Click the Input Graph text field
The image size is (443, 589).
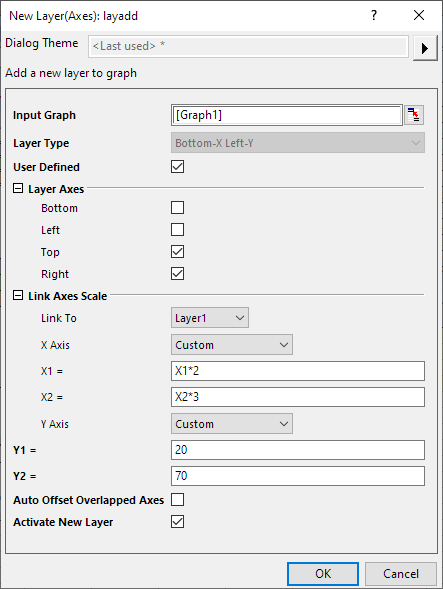(x=287, y=115)
